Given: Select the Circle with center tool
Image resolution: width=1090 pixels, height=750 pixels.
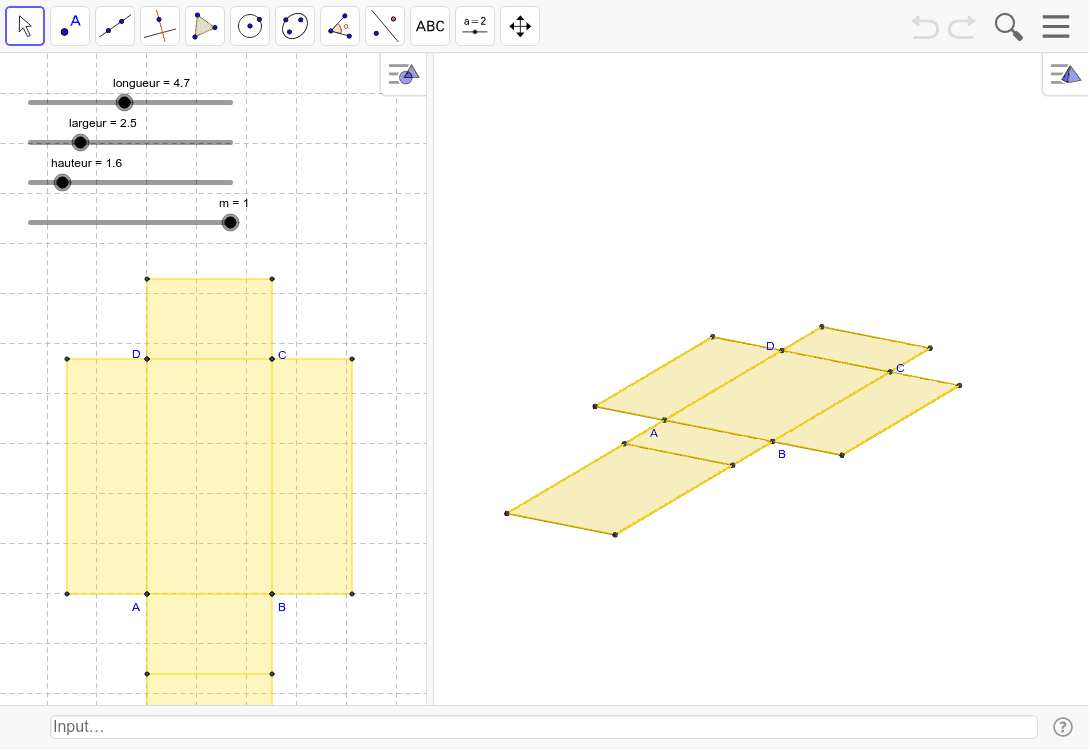Looking at the screenshot, I should coord(250,26).
